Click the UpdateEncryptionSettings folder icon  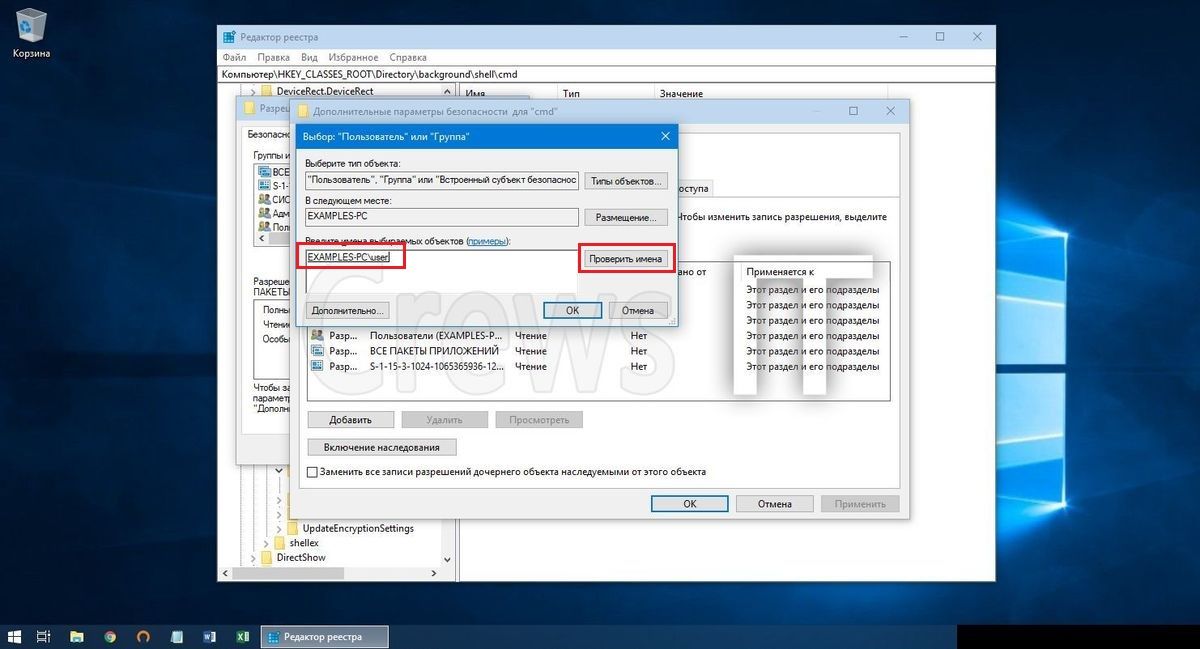(x=293, y=528)
